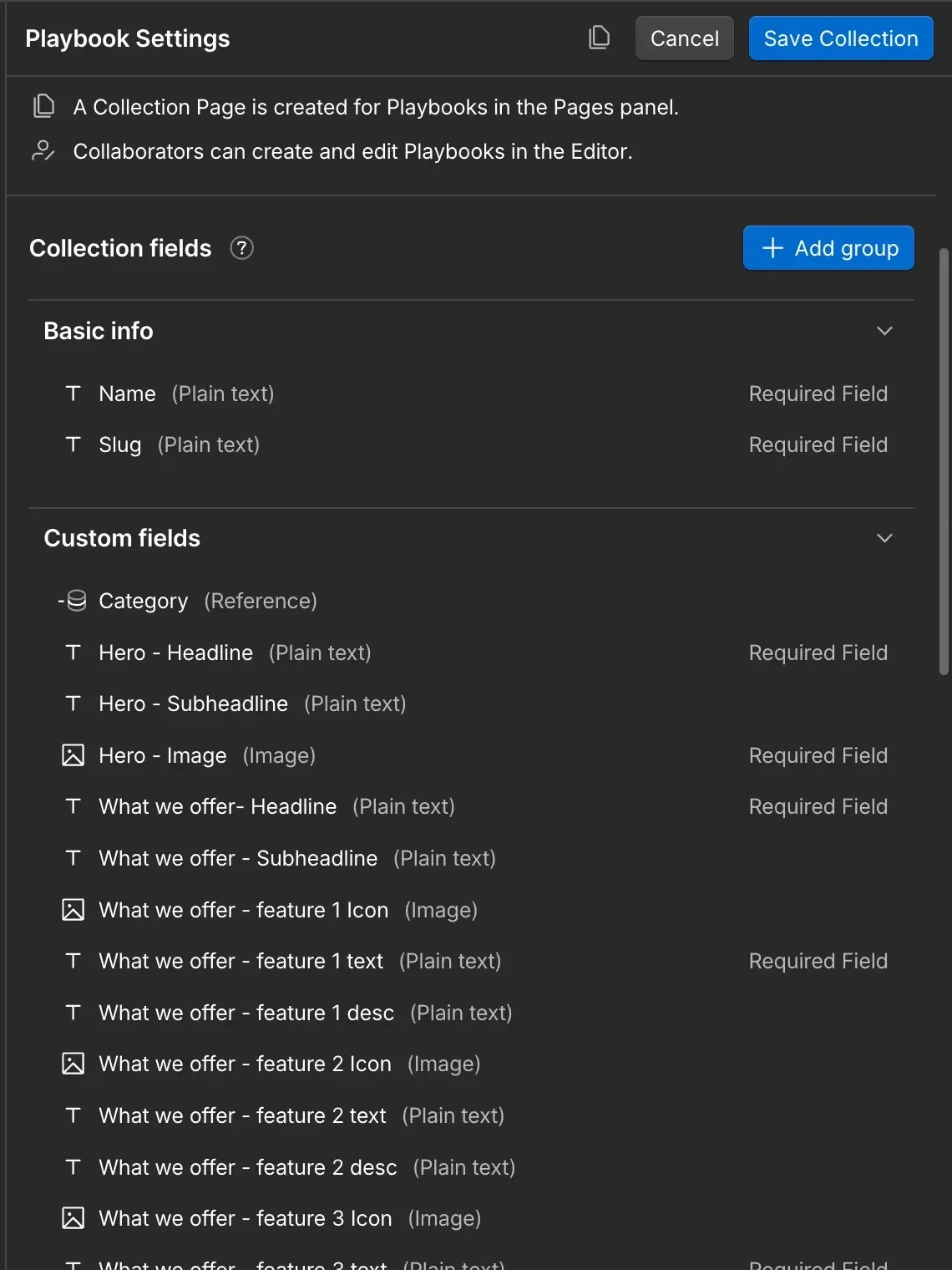Image resolution: width=952 pixels, height=1270 pixels.
Task: Save the collection with Save Collection
Action: coord(841,38)
